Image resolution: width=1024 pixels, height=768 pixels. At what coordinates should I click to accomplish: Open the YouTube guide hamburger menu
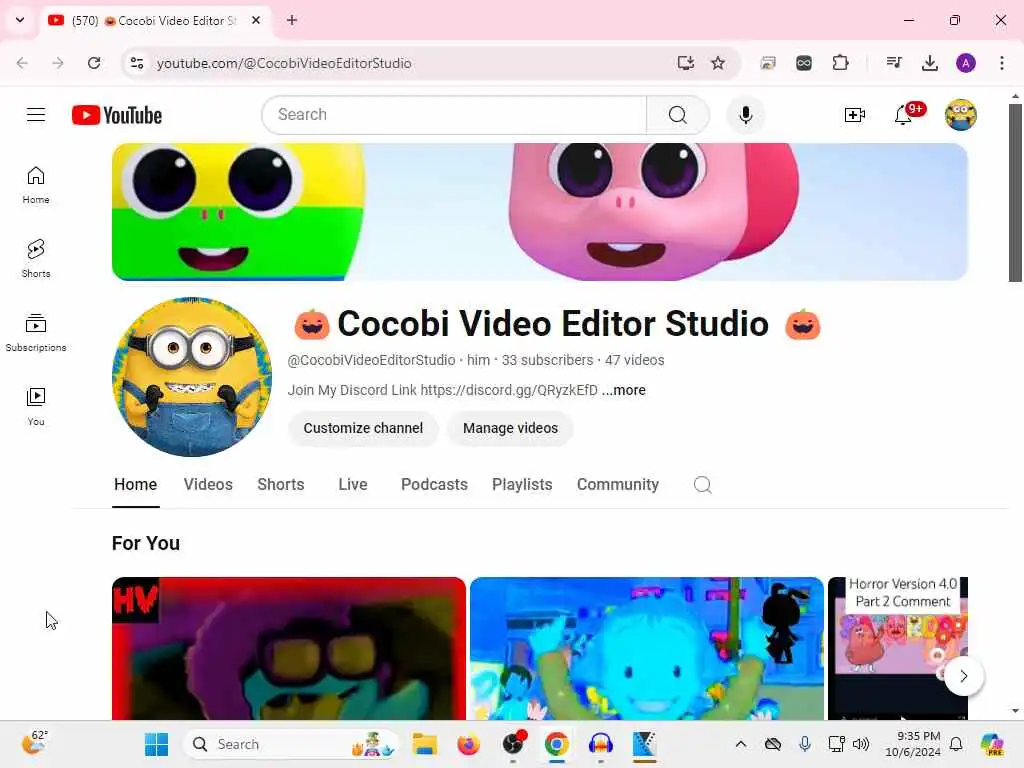[36, 115]
